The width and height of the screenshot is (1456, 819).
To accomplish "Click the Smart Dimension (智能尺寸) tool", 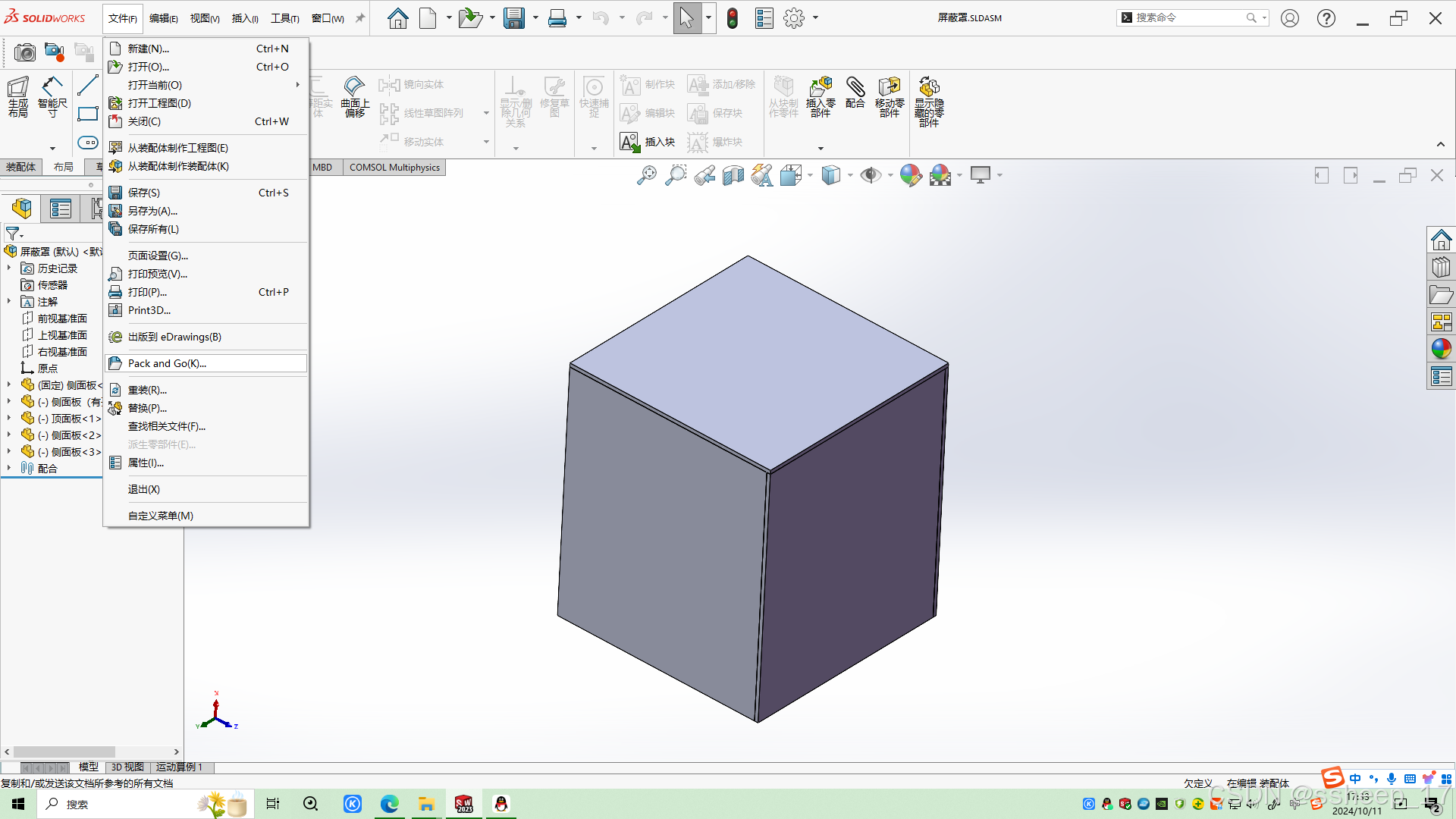I will click(x=52, y=96).
